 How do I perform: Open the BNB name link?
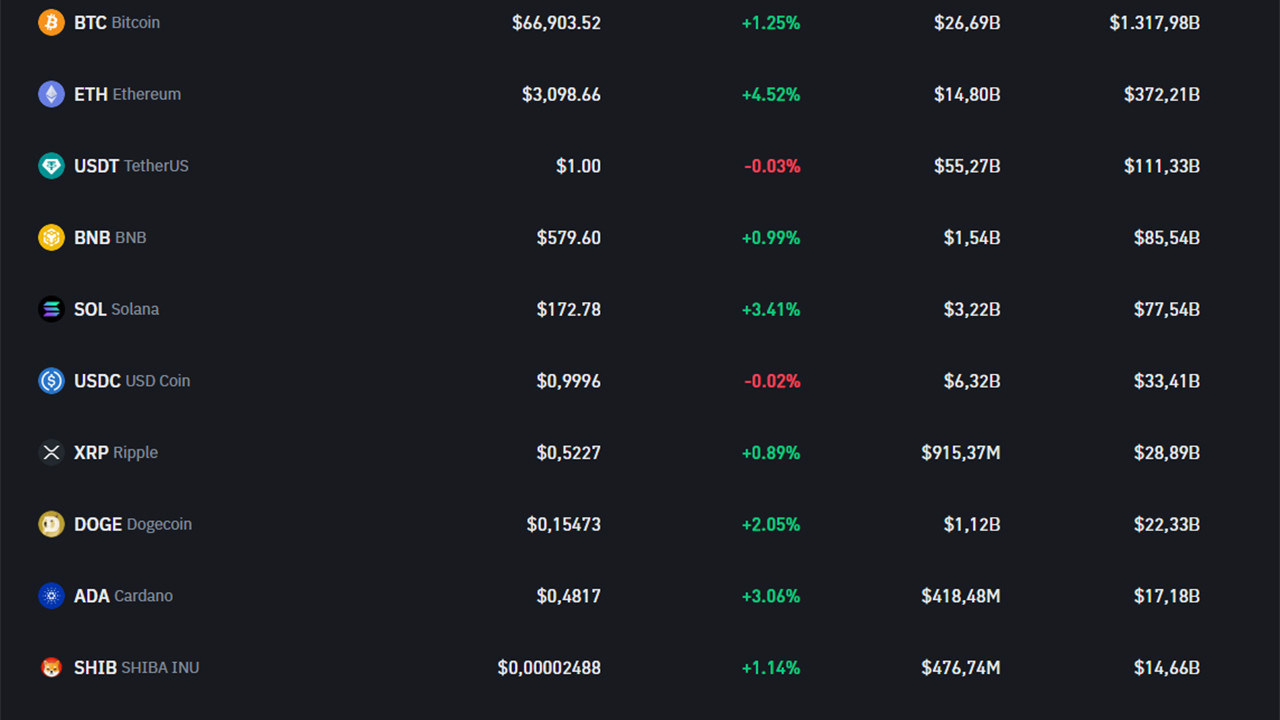click(110, 237)
